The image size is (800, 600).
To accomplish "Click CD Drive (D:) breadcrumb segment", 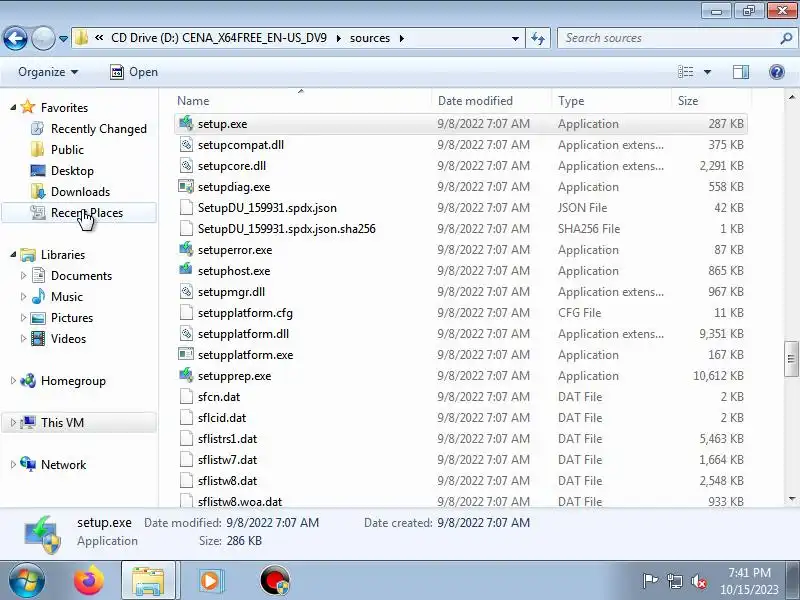I will point(219,38).
